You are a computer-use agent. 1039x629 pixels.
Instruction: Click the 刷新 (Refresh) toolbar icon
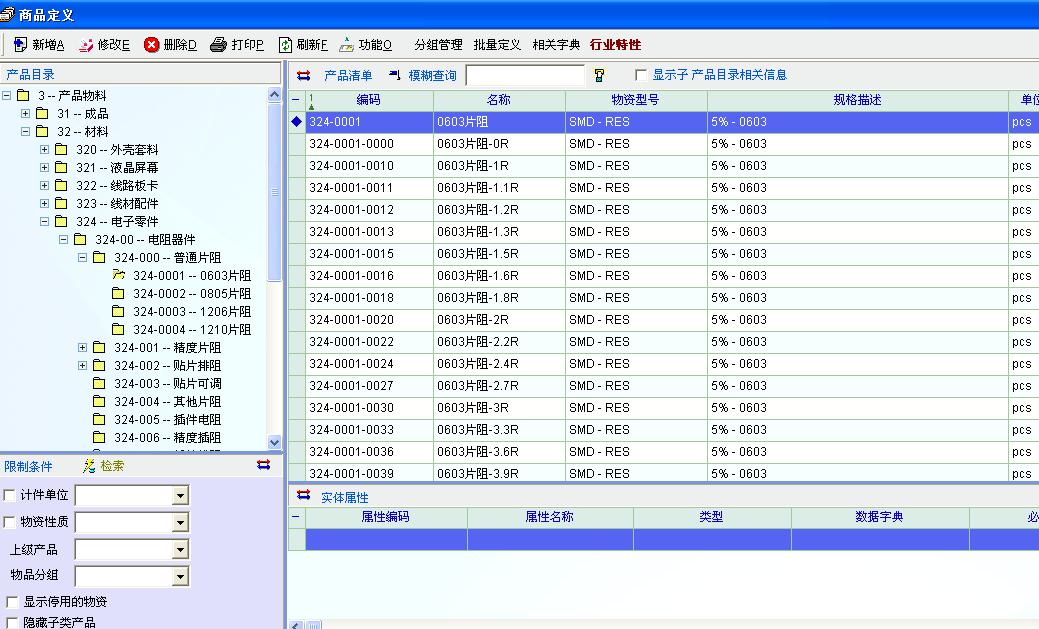click(285, 45)
